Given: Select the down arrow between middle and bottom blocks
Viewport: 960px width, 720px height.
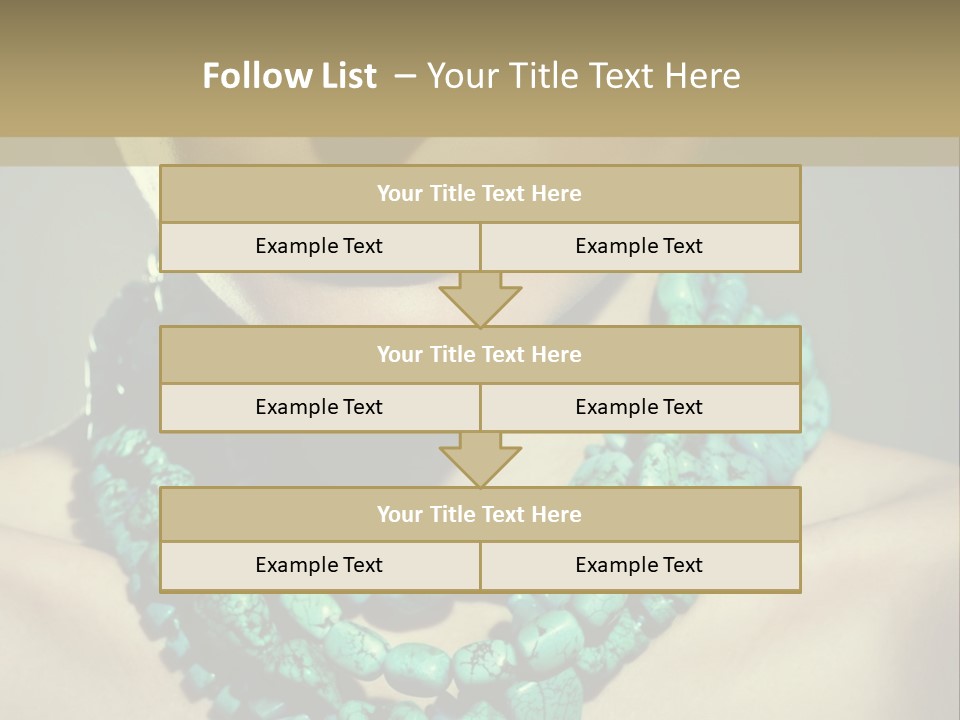Looking at the screenshot, I should (x=480, y=461).
